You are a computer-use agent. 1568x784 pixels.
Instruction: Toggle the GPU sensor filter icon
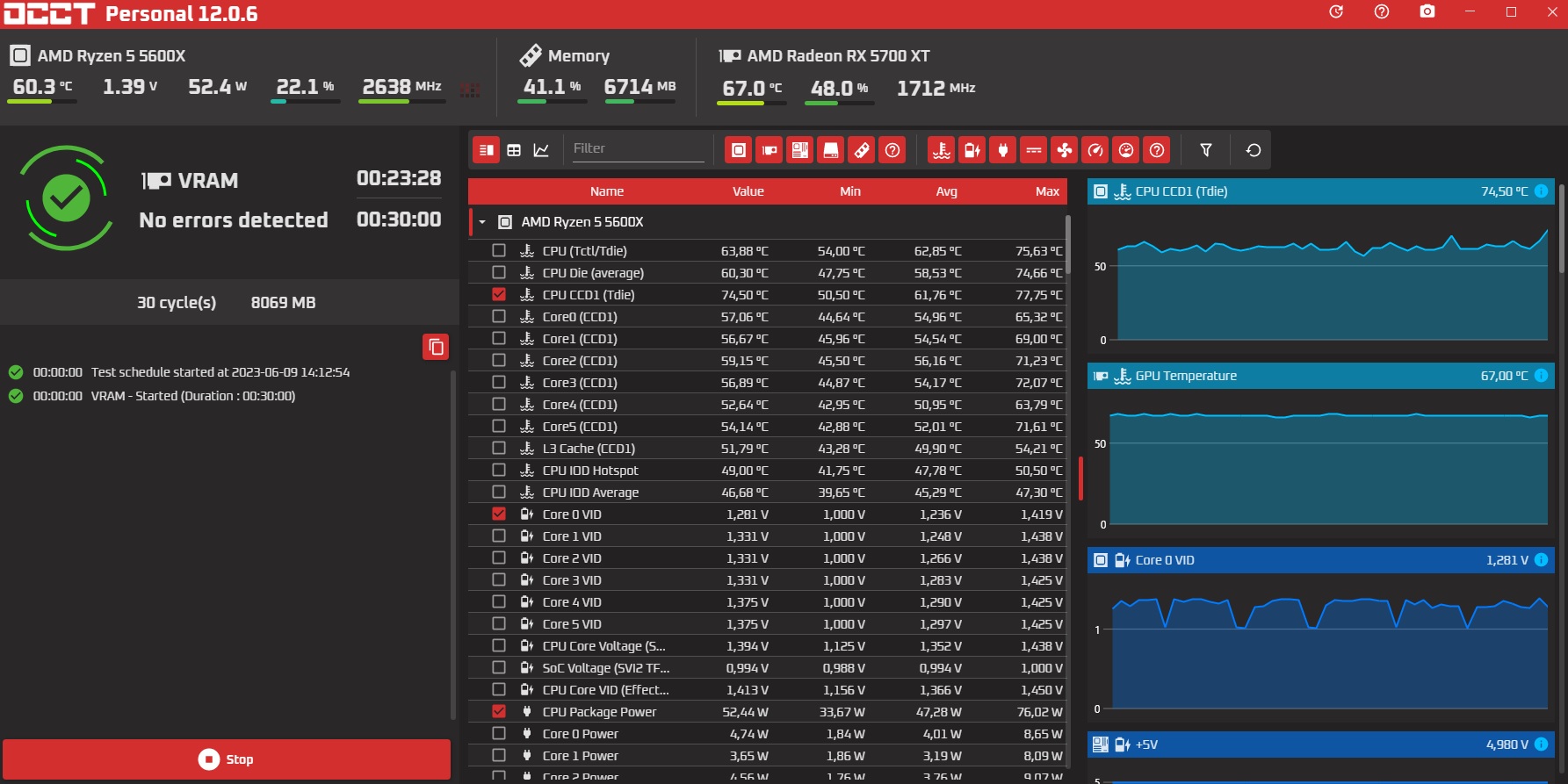(770, 150)
